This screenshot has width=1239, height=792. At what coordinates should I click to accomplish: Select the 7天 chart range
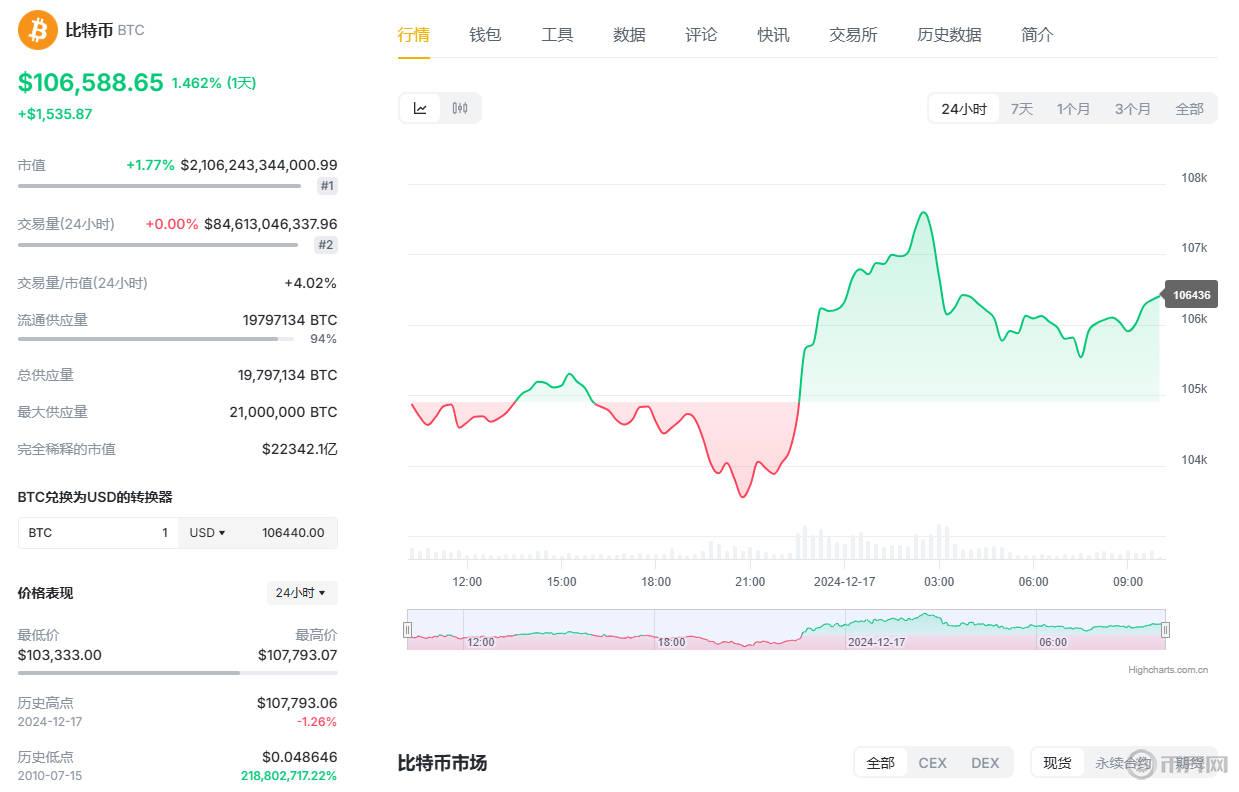1021,109
